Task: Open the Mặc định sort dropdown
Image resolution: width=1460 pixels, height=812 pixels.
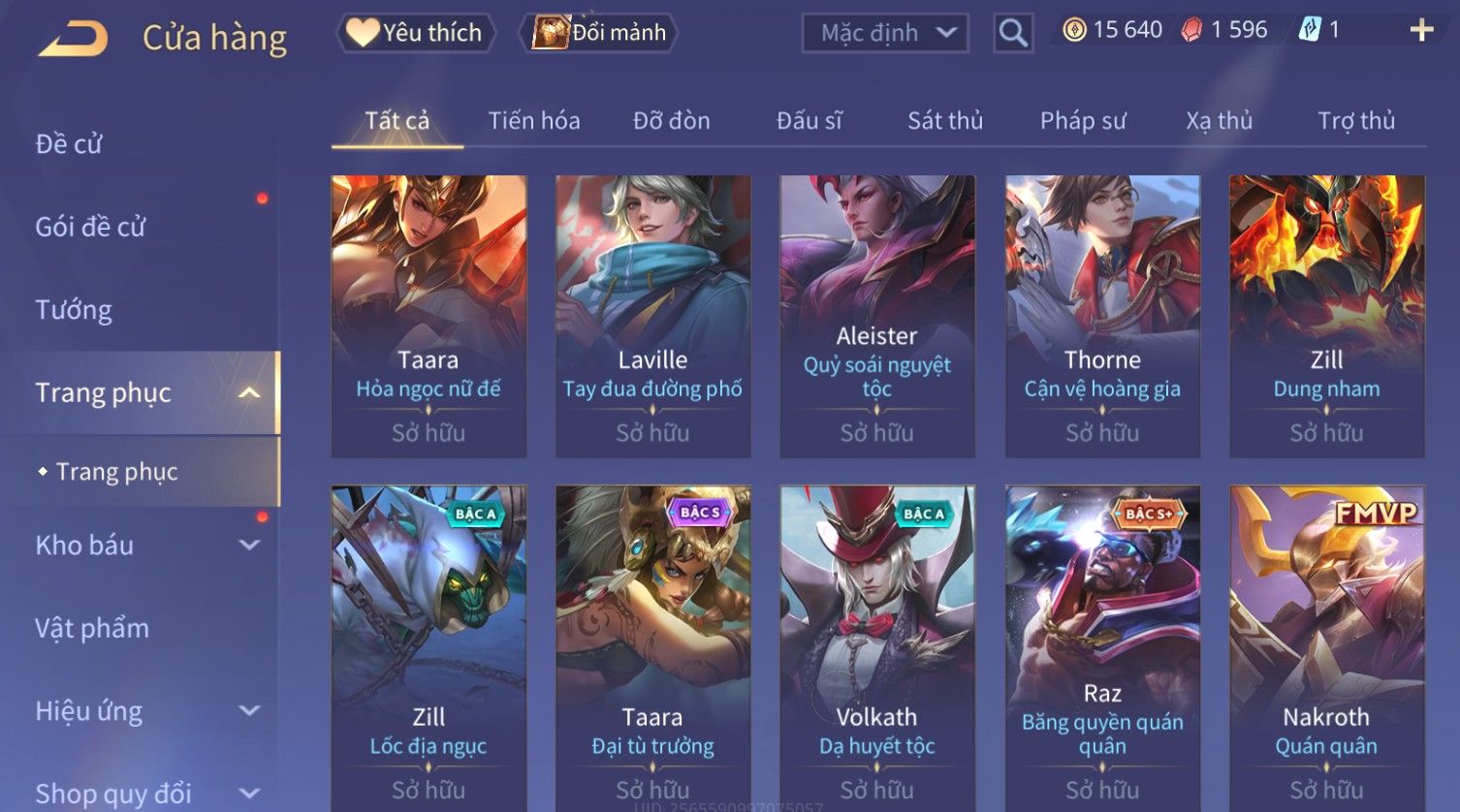Action: click(x=885, y=33)
